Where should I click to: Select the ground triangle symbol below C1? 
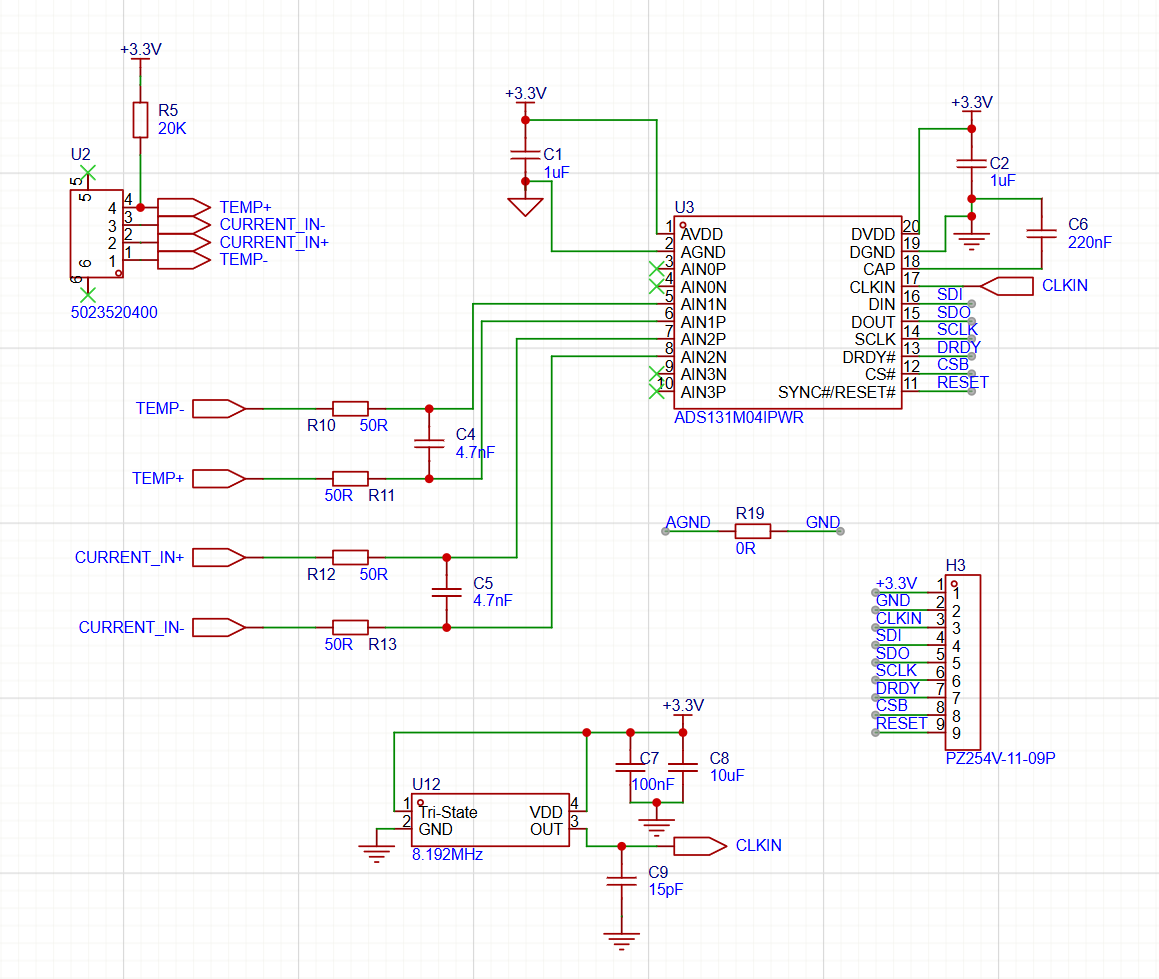(526, 207)
